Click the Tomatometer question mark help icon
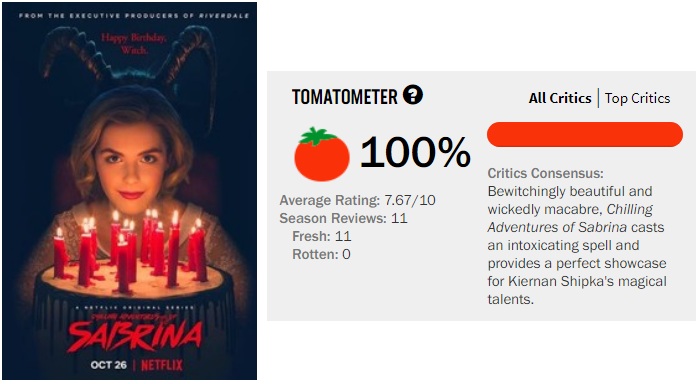 412,95
